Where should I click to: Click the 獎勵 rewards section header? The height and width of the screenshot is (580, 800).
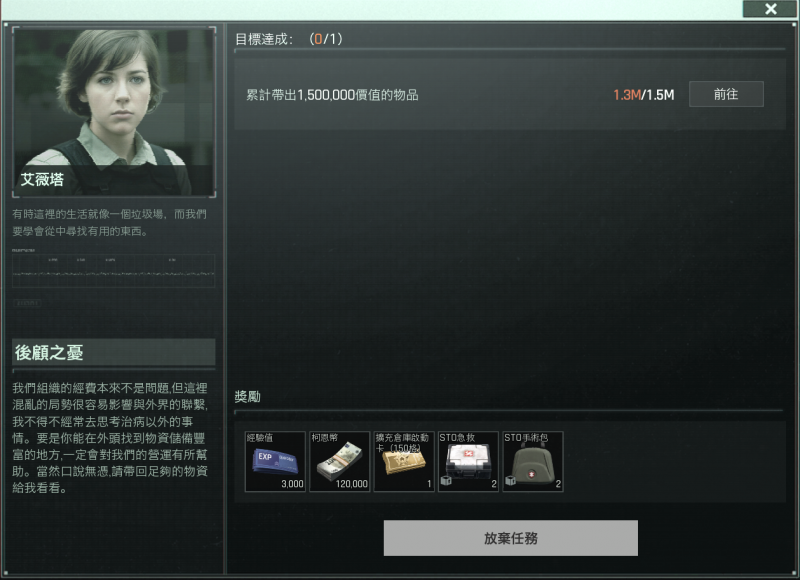[247, 396]
